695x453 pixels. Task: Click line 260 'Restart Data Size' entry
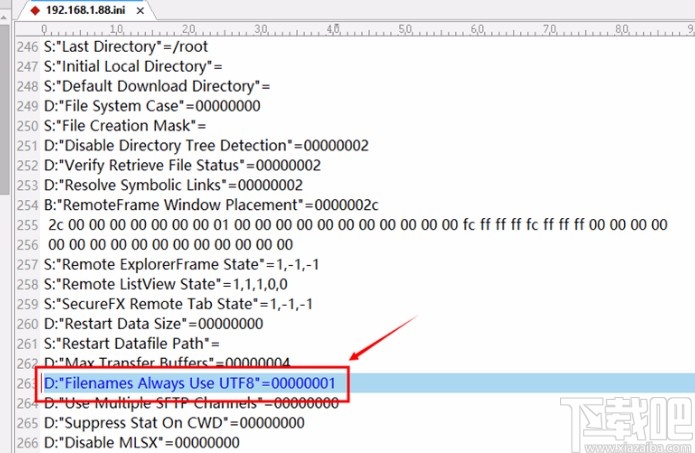coord(153,324)
